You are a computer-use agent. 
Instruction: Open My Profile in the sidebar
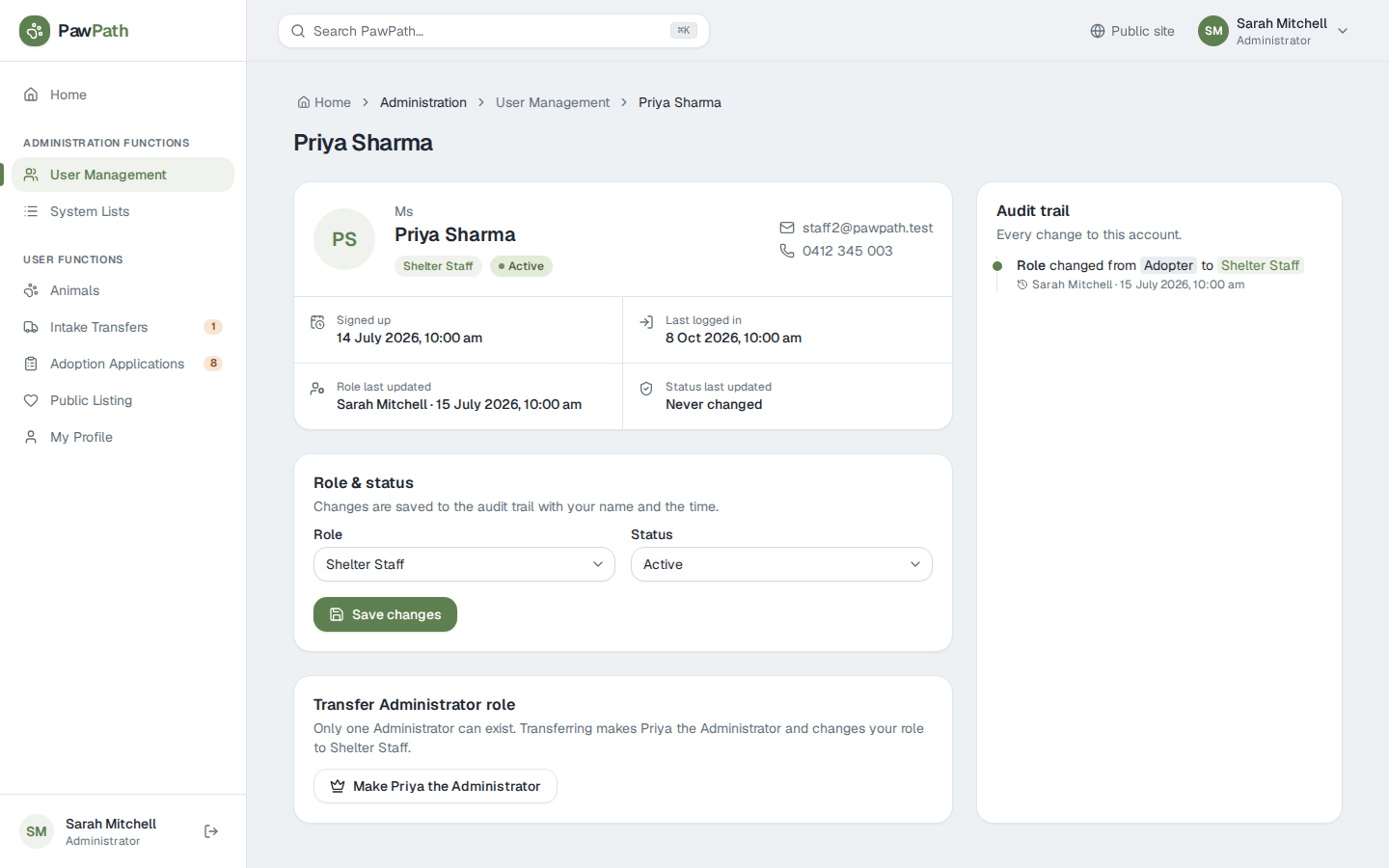123,437
